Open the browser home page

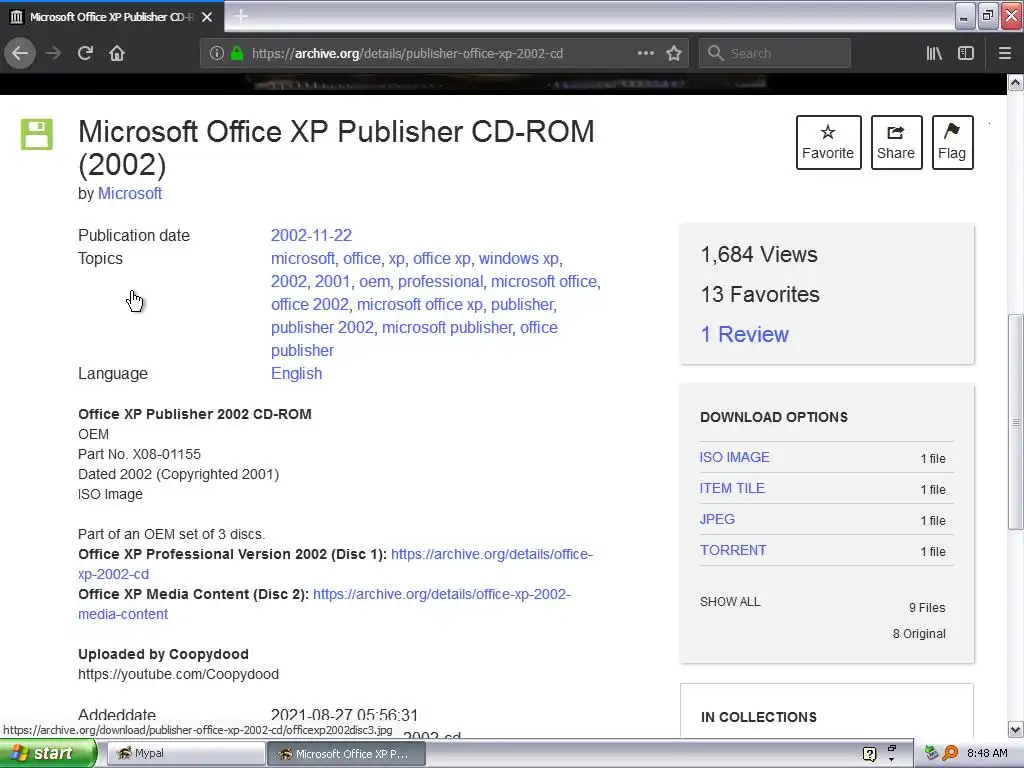[x=117, y=53]
